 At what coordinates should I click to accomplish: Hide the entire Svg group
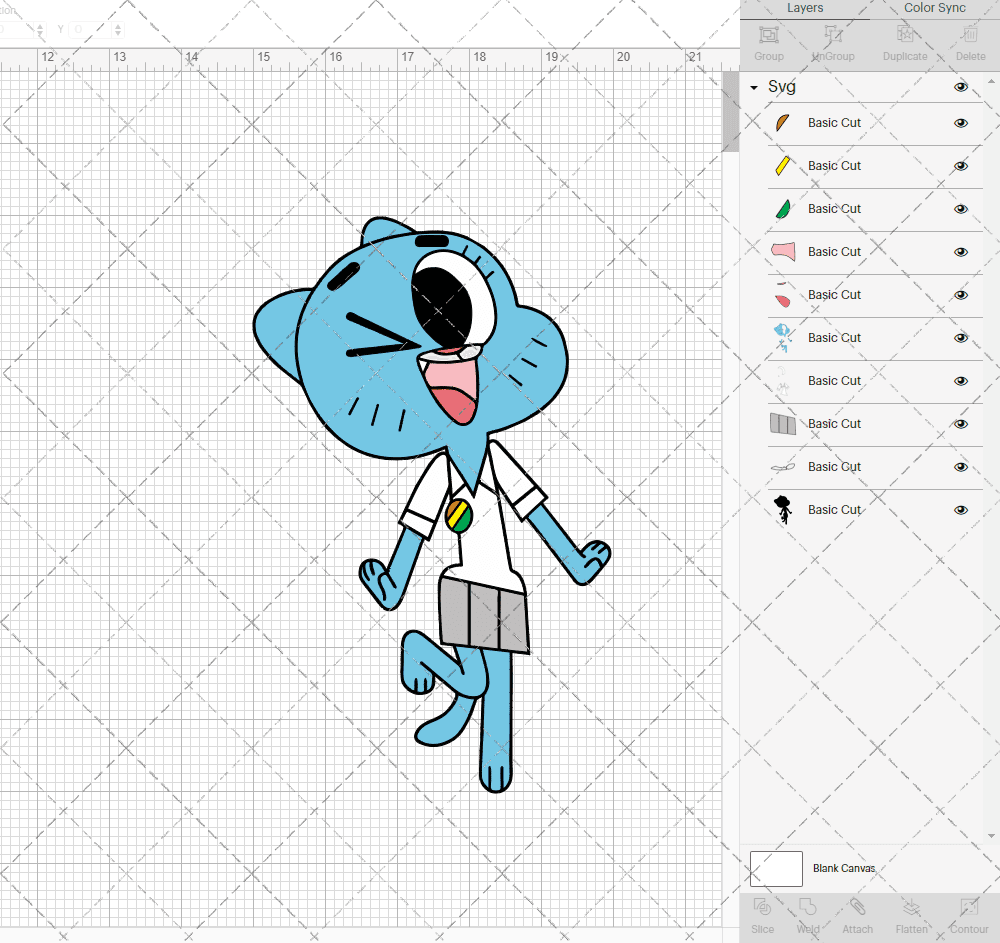point(960,87)
